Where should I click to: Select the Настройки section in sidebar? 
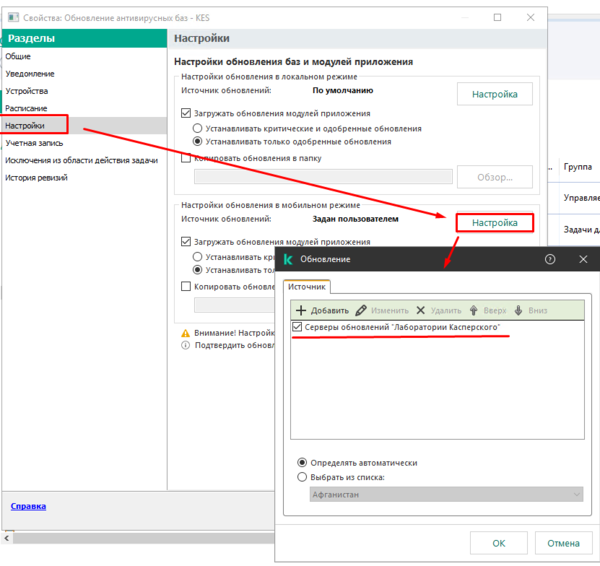tap(84, 126)
